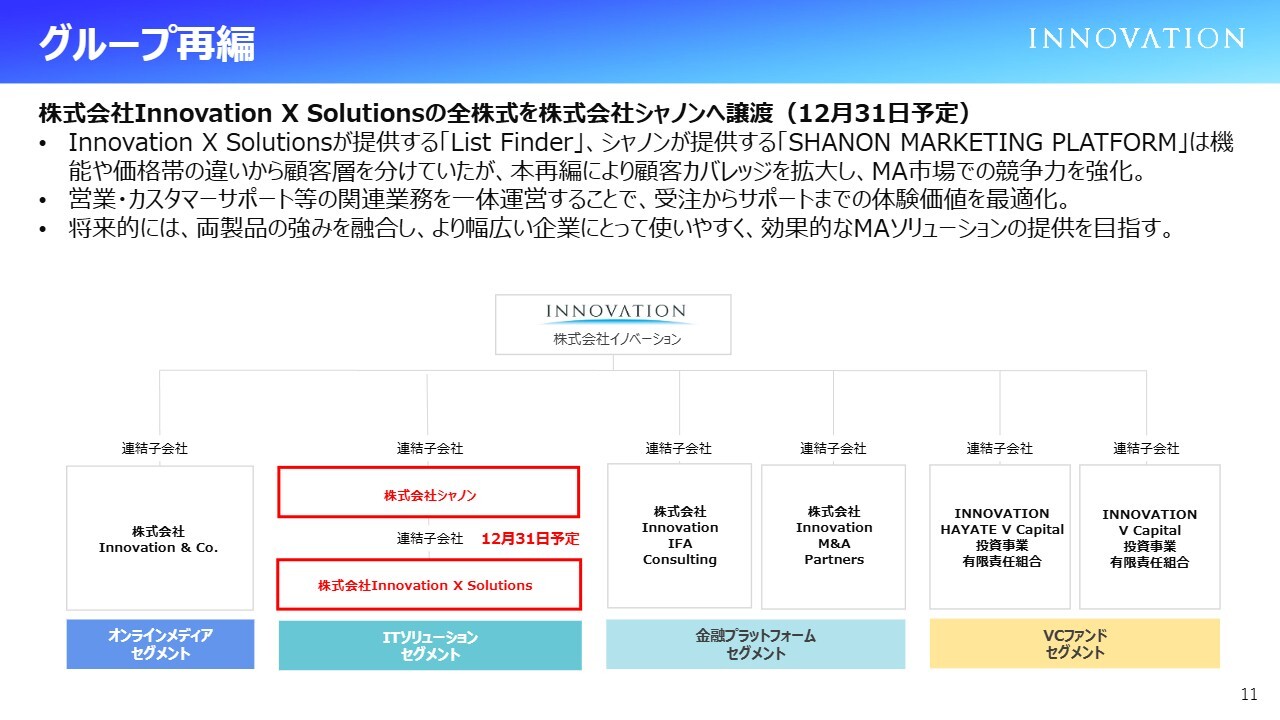Viewport: 1280px width, 720px height.
Task: Select the red 12月31日予定 label
Action: click(530, 538)
